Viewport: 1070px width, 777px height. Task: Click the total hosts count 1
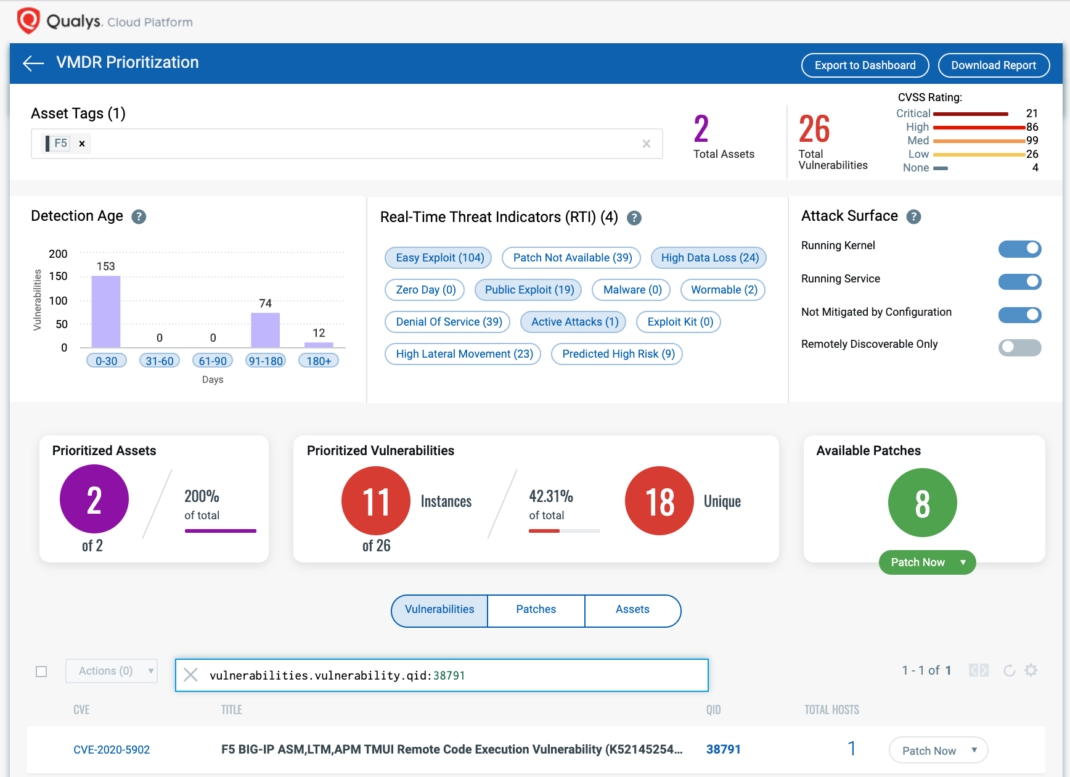852,749
